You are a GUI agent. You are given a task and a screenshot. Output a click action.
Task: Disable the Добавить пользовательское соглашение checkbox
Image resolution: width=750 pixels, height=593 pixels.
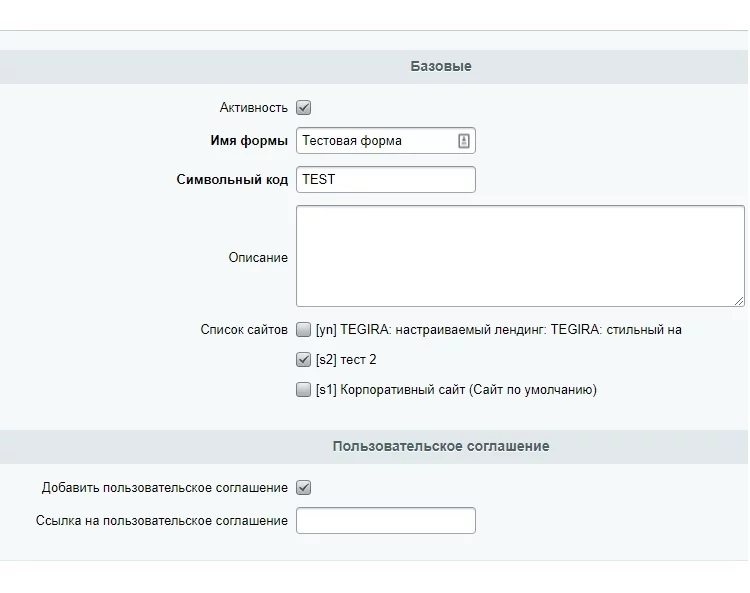304,488
